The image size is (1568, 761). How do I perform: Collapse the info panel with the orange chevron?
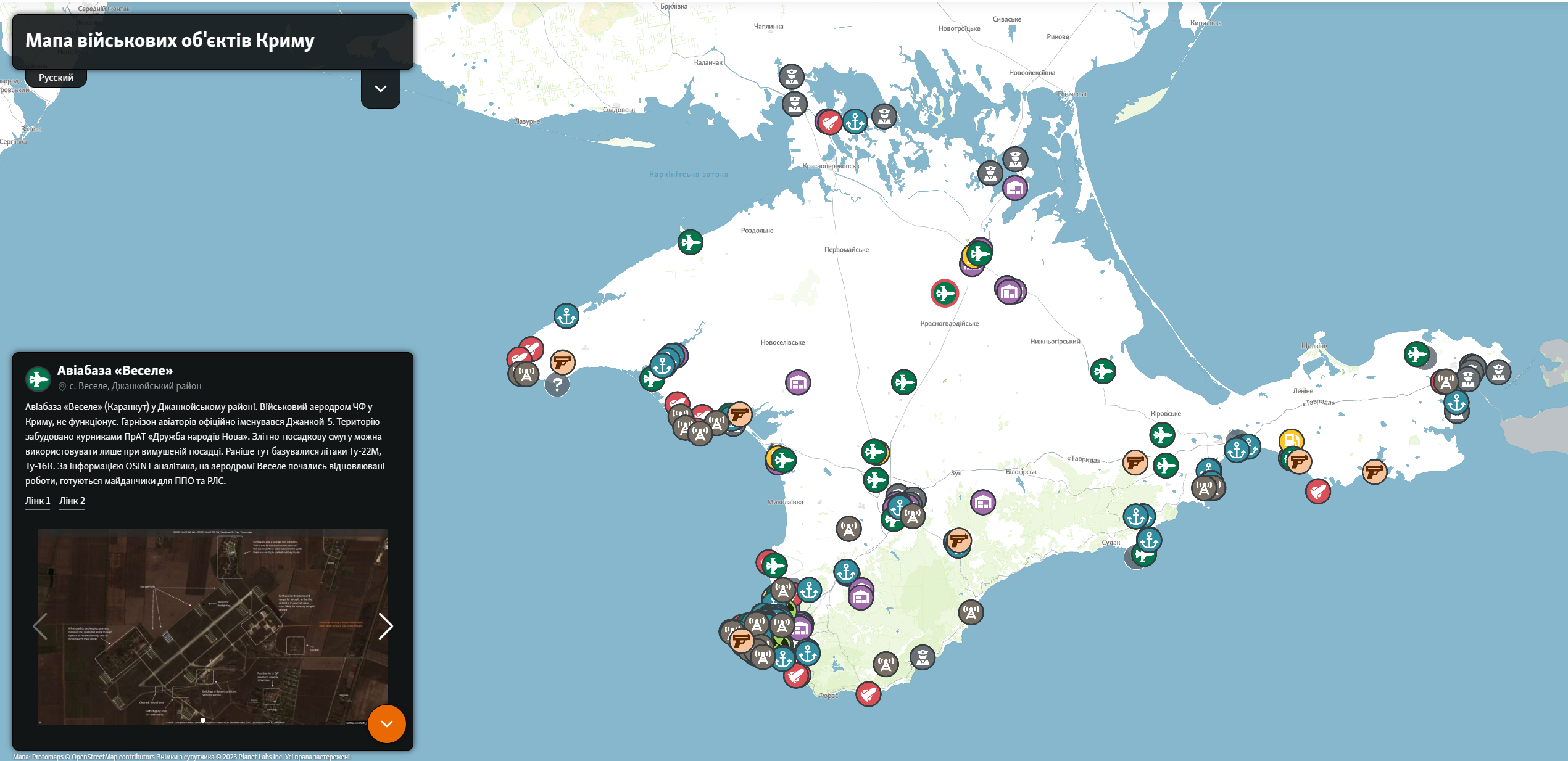(x=387, y=723)
